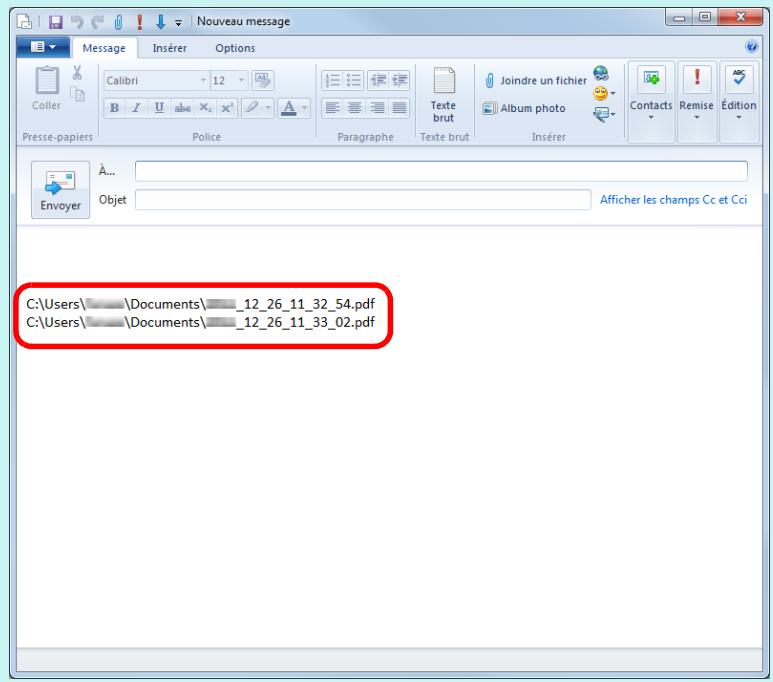Click Joindre un fichier
The width and height of the screenshot is (773, 682).
click(536, 80)
